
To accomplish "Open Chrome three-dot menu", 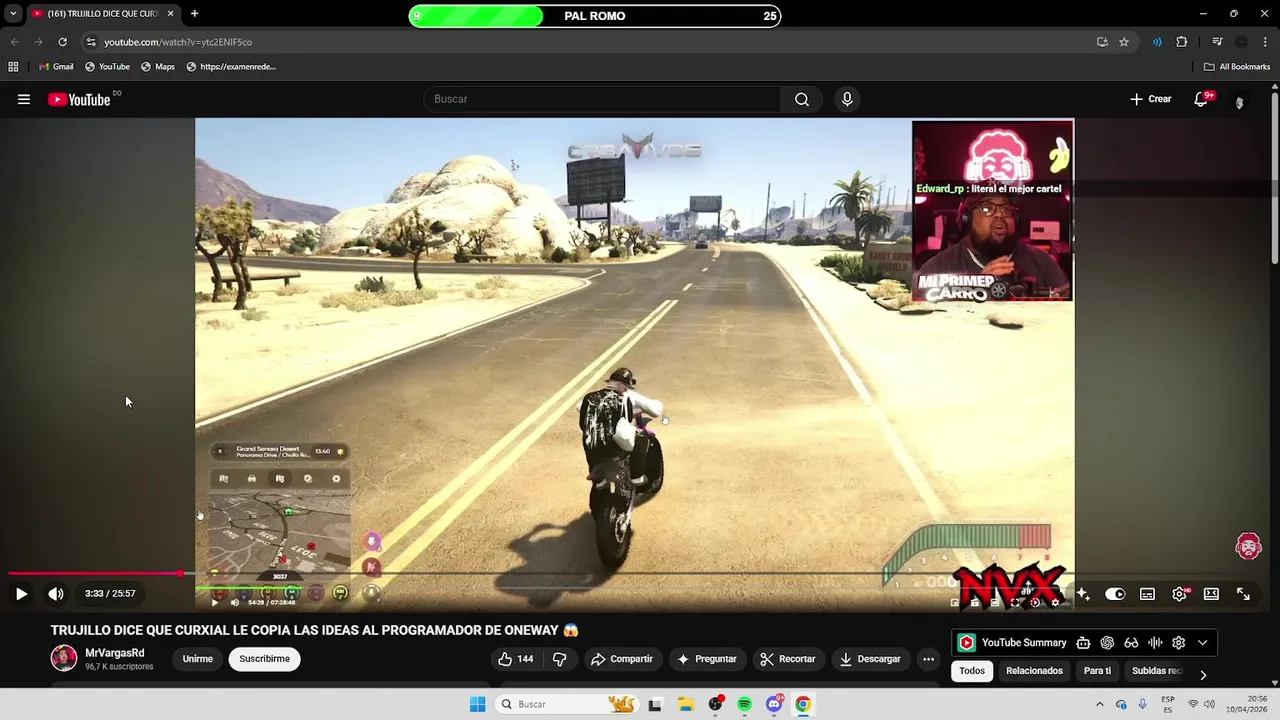I will tap(1265, 42).
